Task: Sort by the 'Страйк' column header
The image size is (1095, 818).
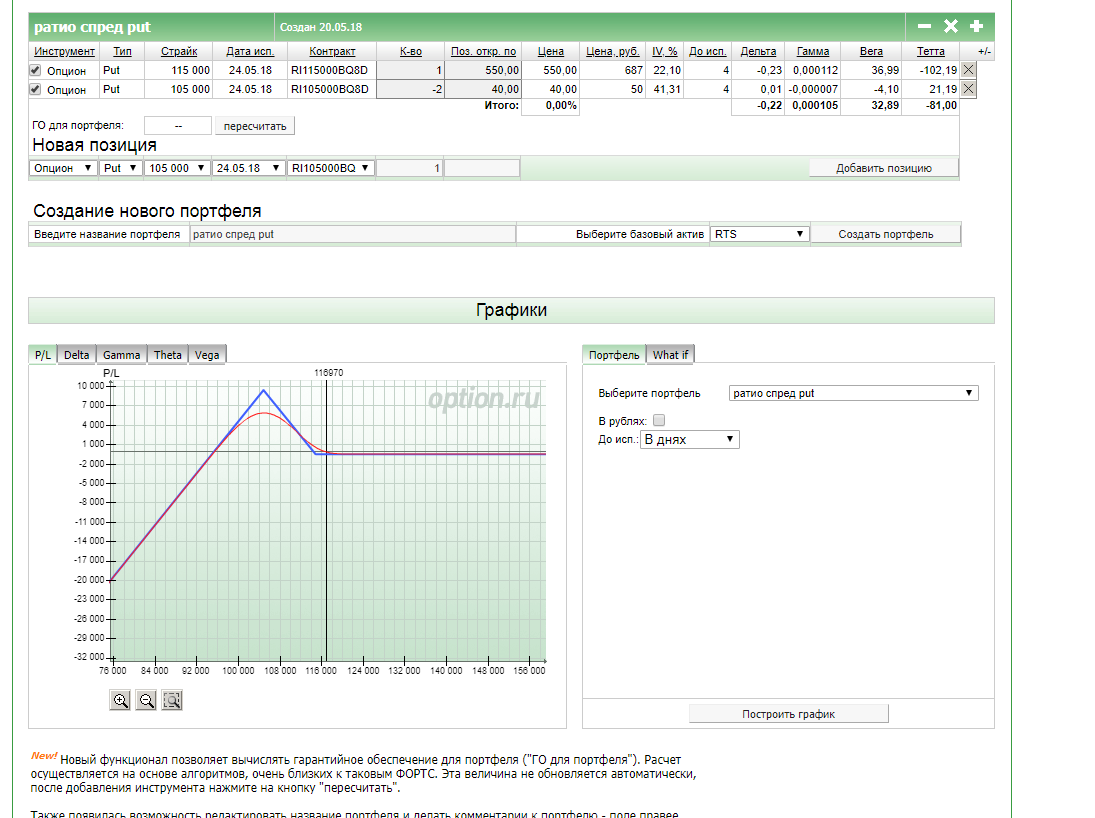Action: point(179,51)
